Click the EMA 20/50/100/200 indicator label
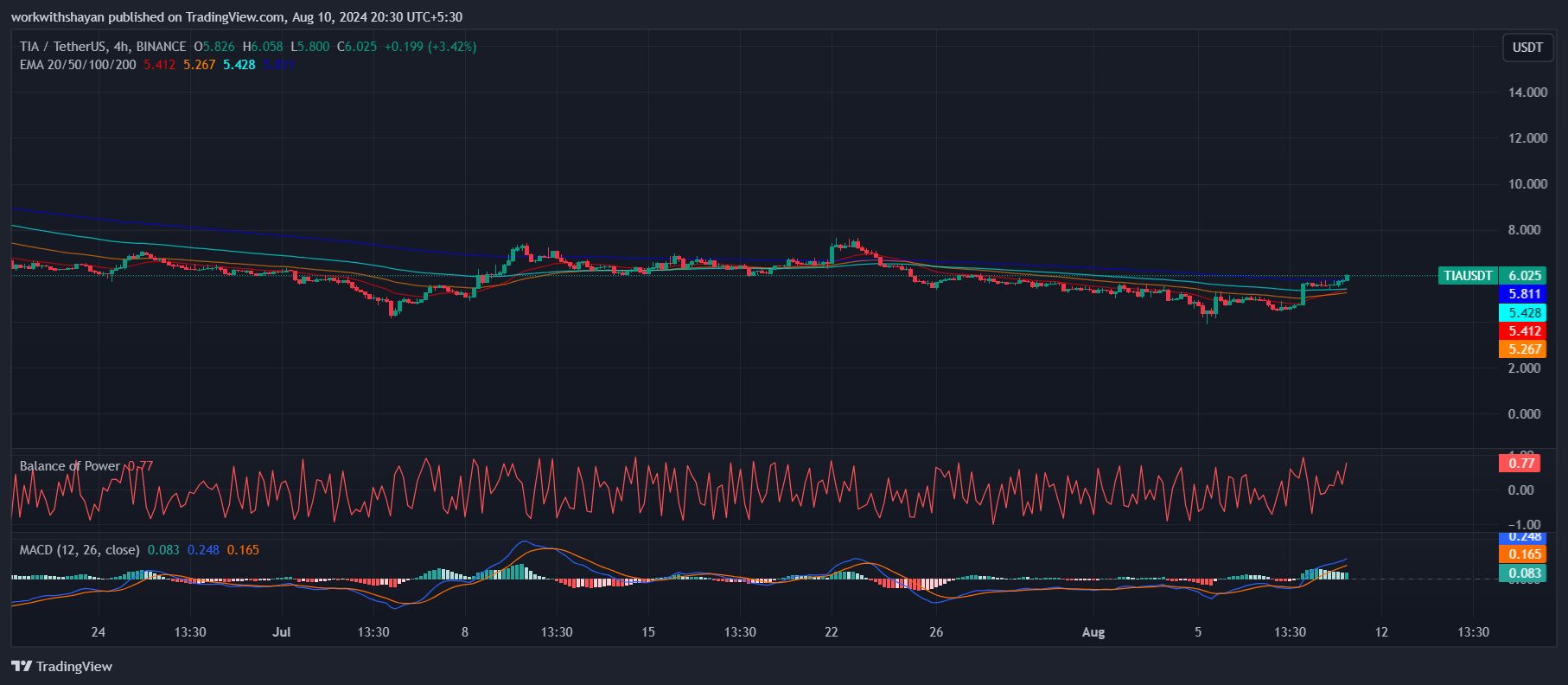Image resolution: width=1568 pixels, height=685 pixels. point(78,65)
